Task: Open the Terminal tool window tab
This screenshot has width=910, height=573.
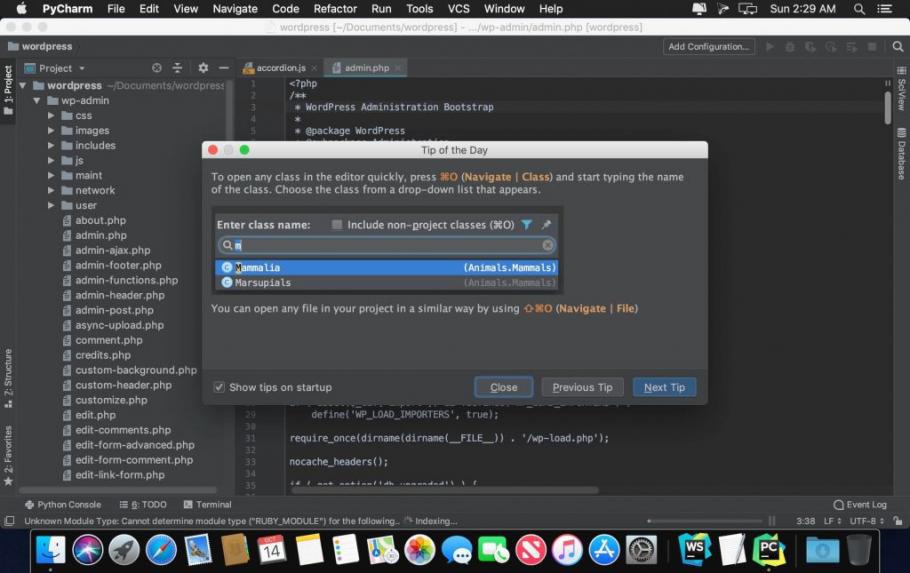Action: [x=207, y=504]
